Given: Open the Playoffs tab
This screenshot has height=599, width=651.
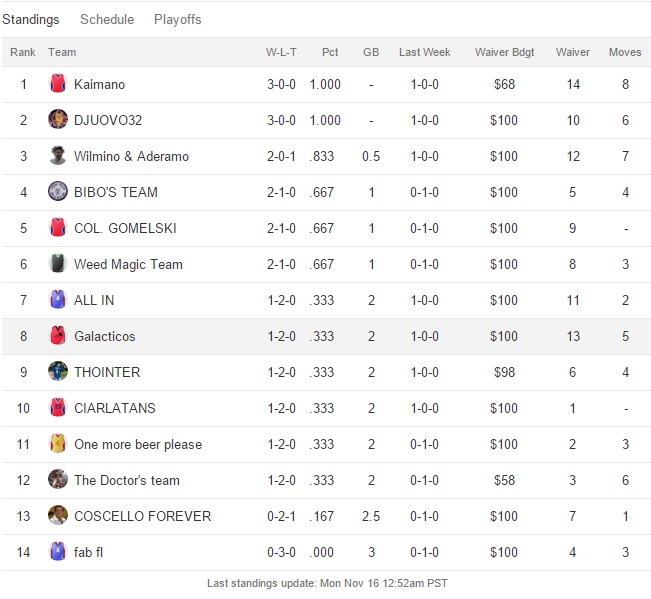Looking at the screenshot, I should point(177,20).
